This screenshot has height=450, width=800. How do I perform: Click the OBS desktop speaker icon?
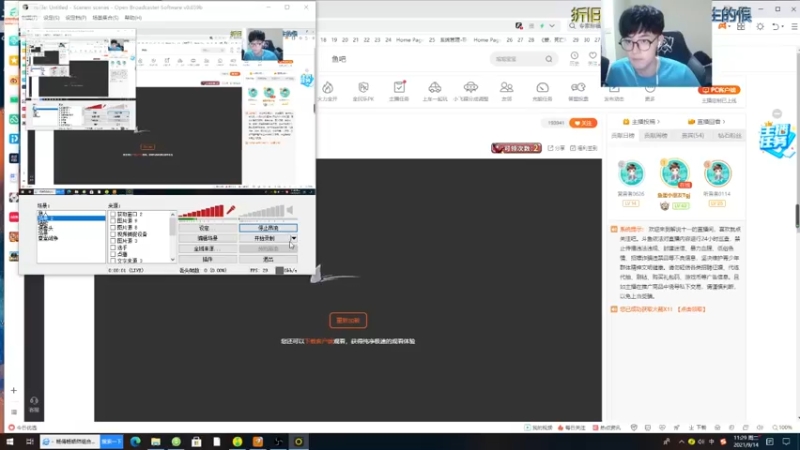(290, 210)
